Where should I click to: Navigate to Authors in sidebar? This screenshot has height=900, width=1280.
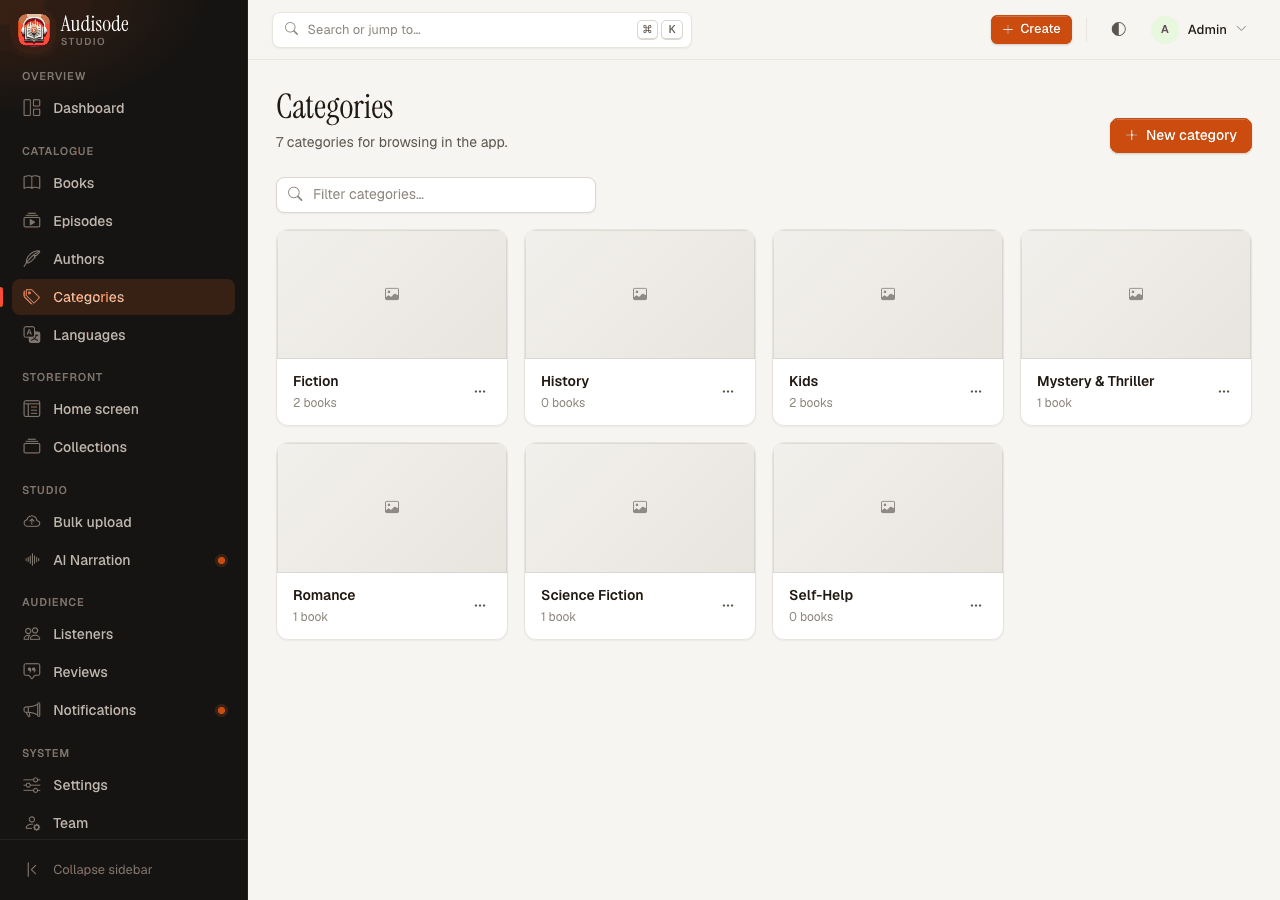(124, 259)
